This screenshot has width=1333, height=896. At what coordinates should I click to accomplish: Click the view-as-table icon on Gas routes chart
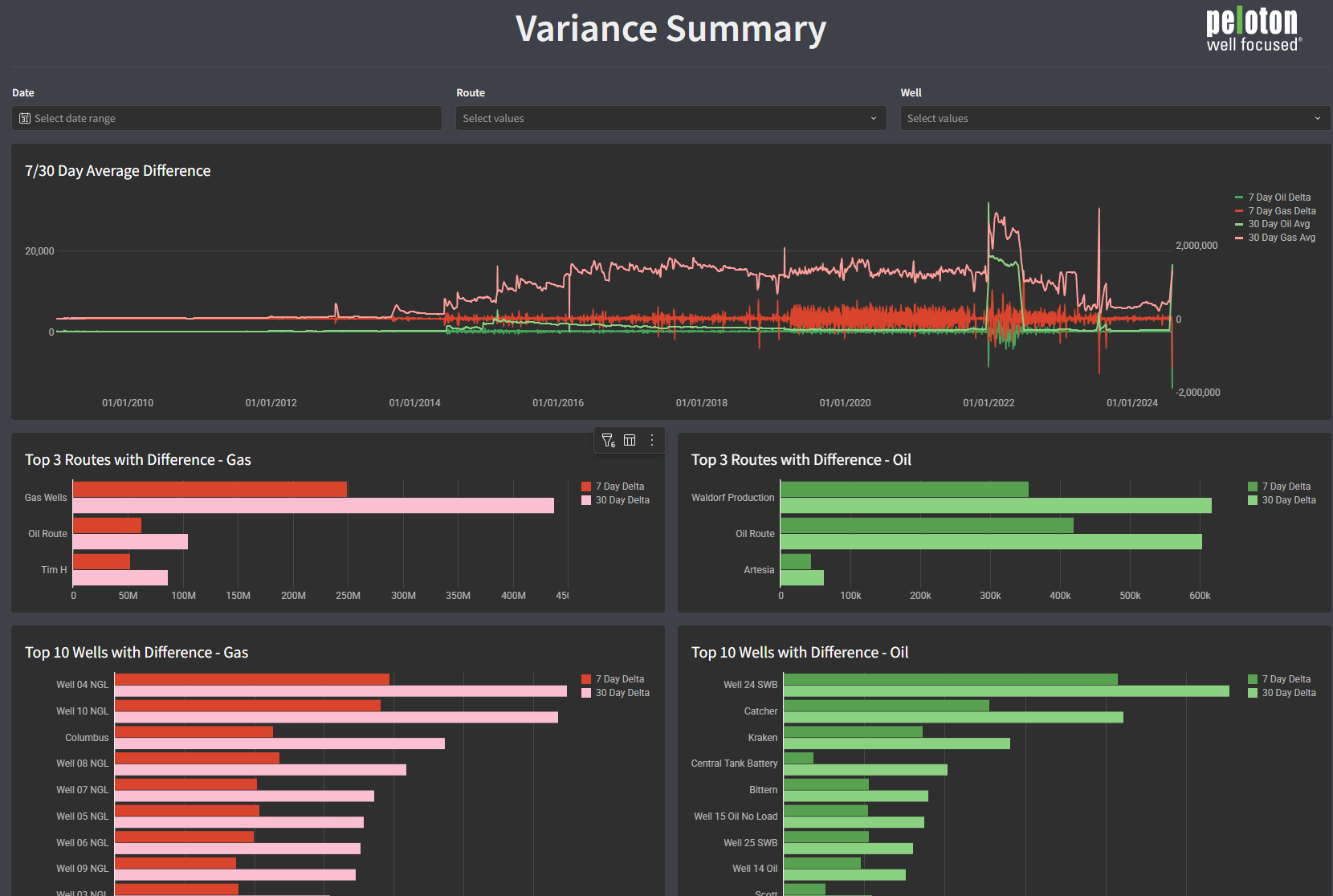point(630,440)
